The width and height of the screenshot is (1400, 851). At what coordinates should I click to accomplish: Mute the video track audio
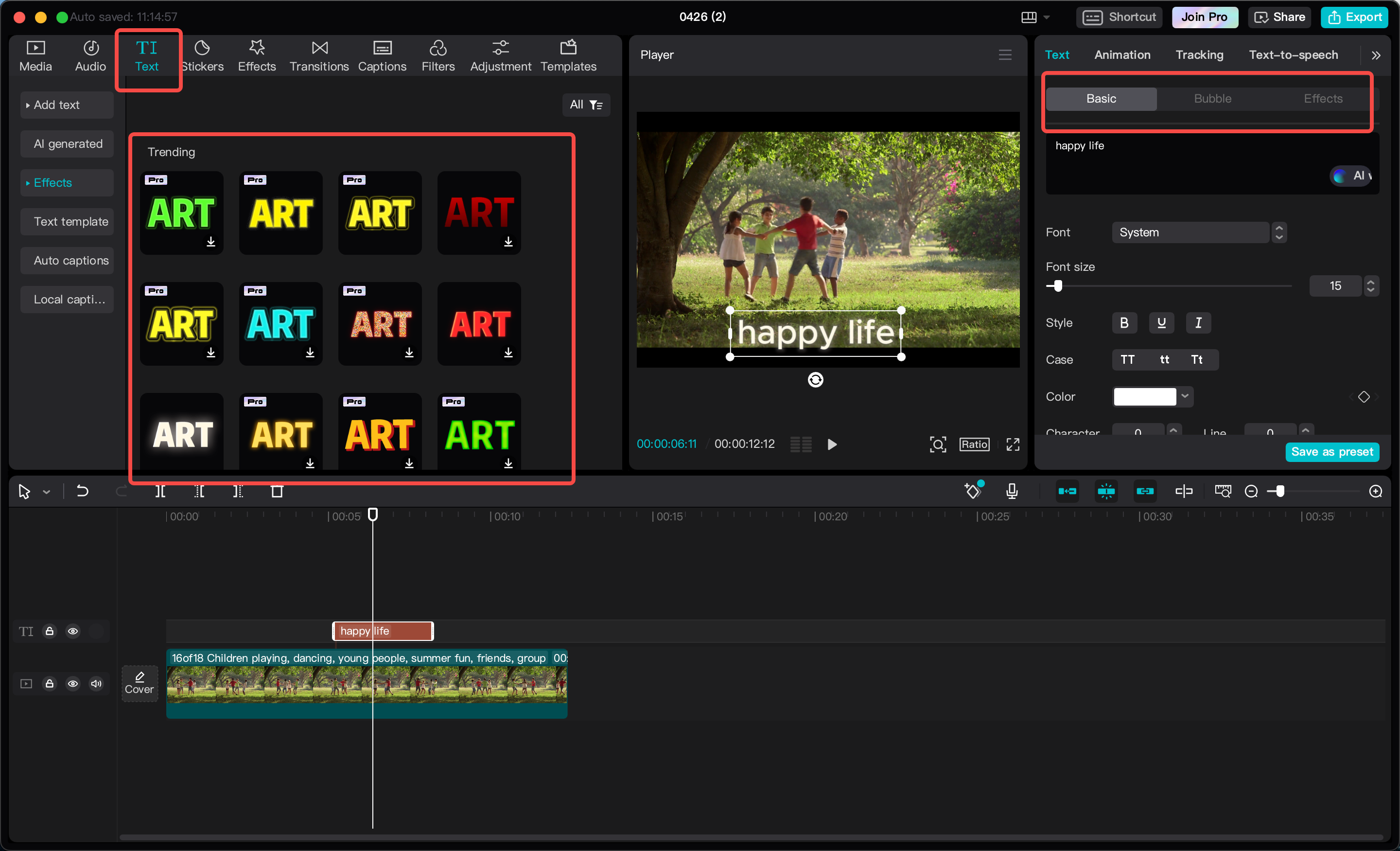pos(96,683)
